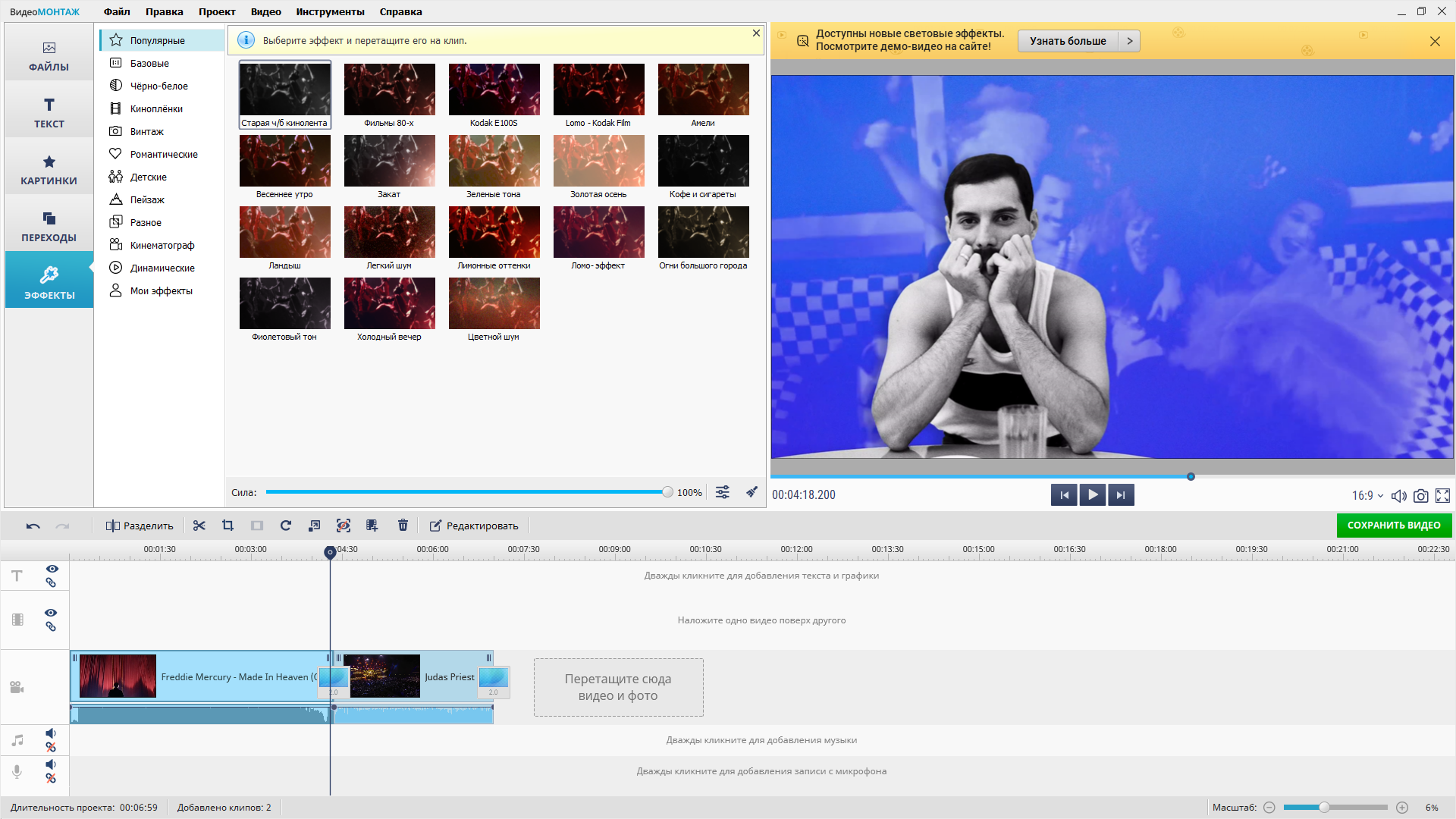Jump to previous frame button
Image resolution: width=1456 pixels, height=819 pixels.
1064,495
